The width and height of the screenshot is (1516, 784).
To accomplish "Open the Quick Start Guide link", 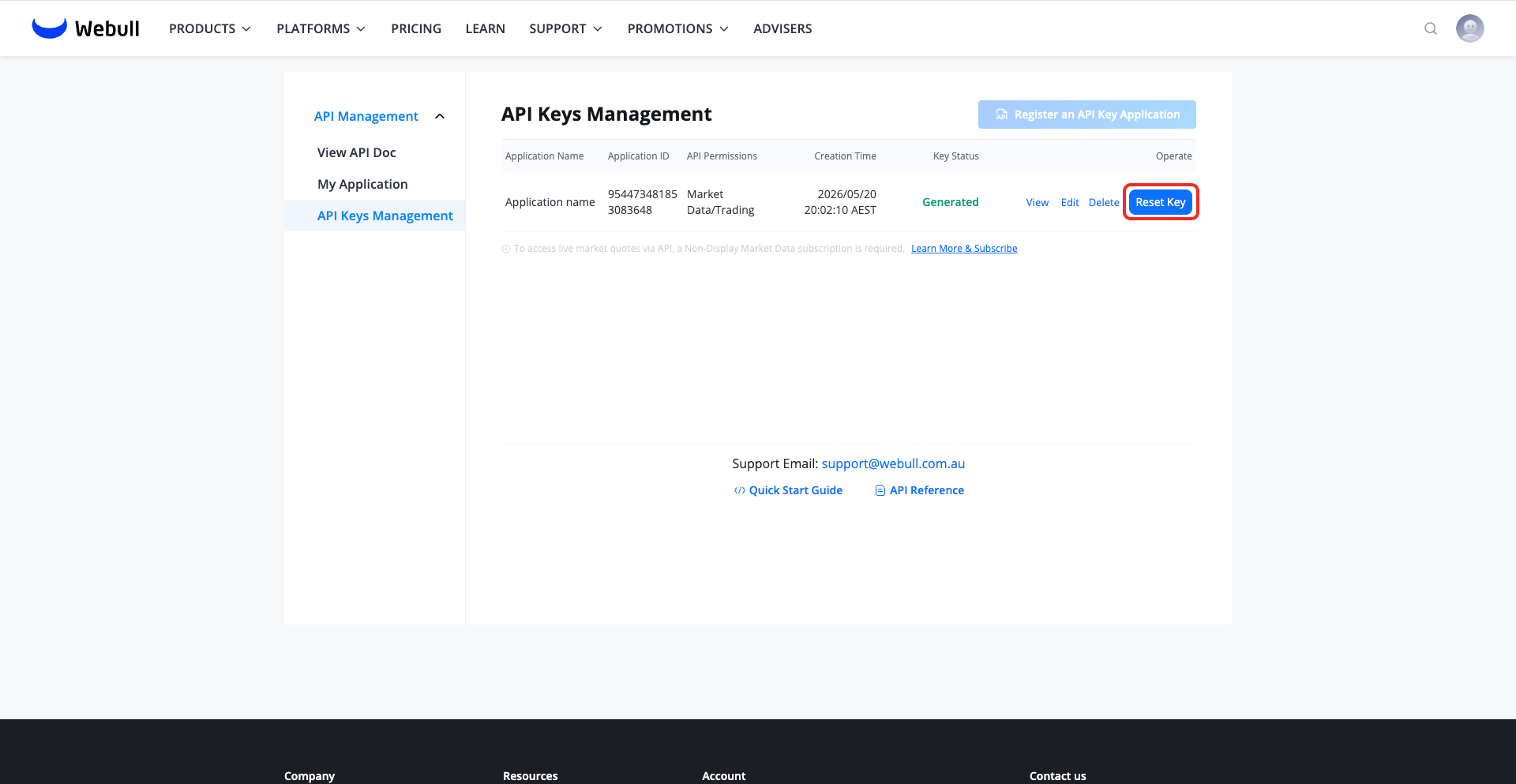I will click(796, 490).
